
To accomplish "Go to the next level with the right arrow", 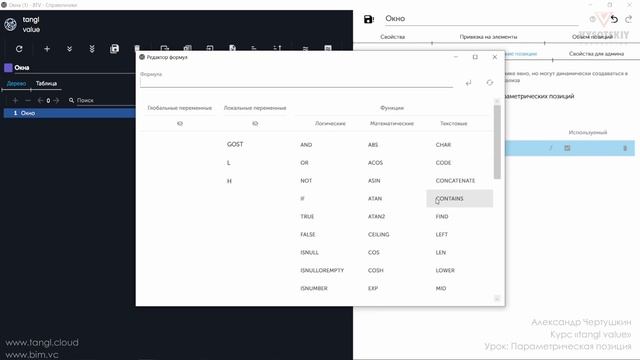I will click(x=56, y=100).
